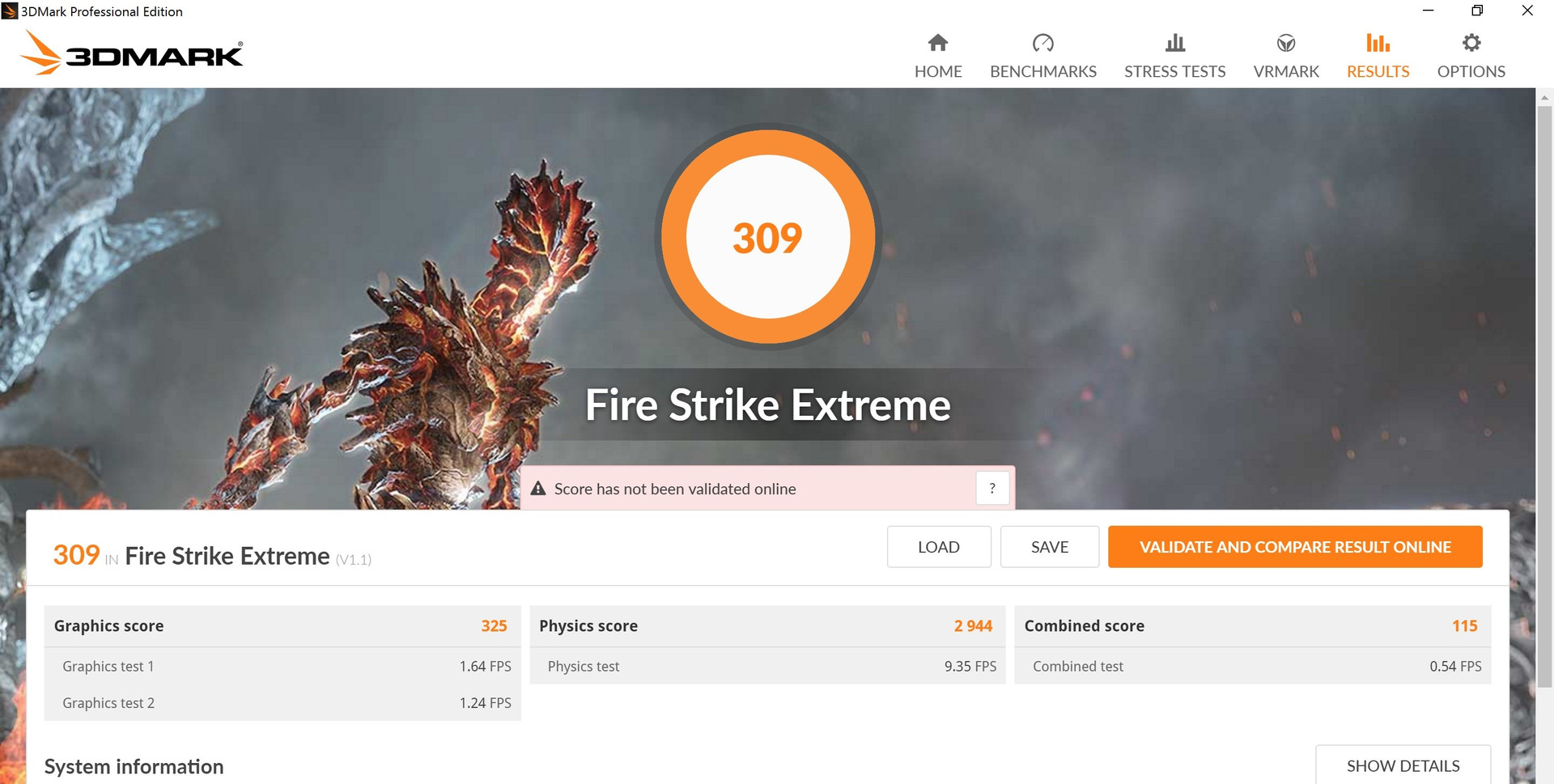Click the orange 309 score in the results header
Screen dimensions: 1554x784
tap(76, 555)
